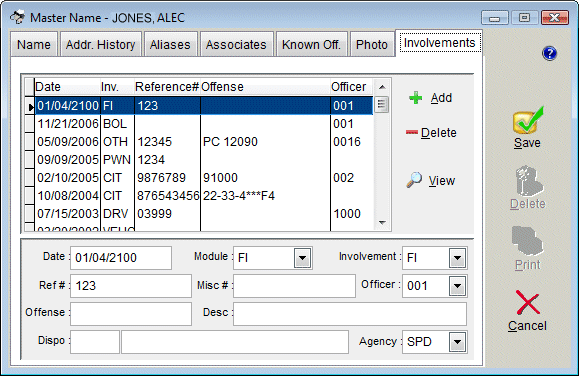The height and width of the screenshot is (376, 579).
Task: Expand the Involvement dropdown
Action: click(457, 257)
